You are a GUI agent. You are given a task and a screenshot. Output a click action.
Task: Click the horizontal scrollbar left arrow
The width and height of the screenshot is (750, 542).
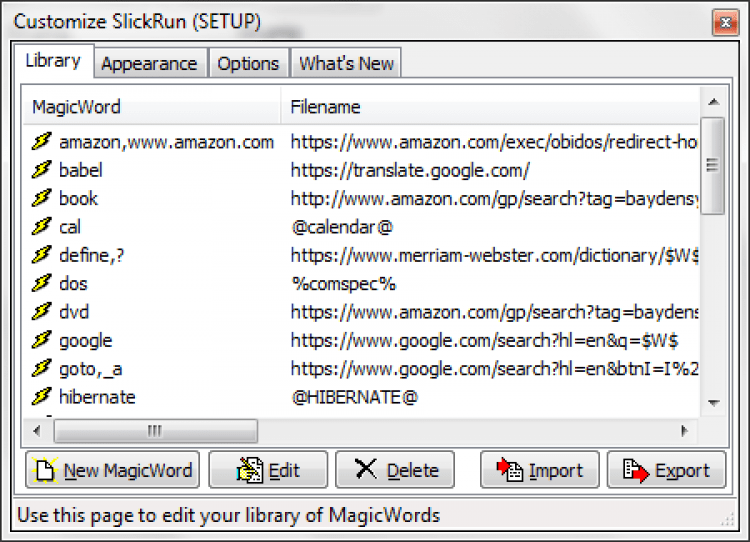[37, 431]
